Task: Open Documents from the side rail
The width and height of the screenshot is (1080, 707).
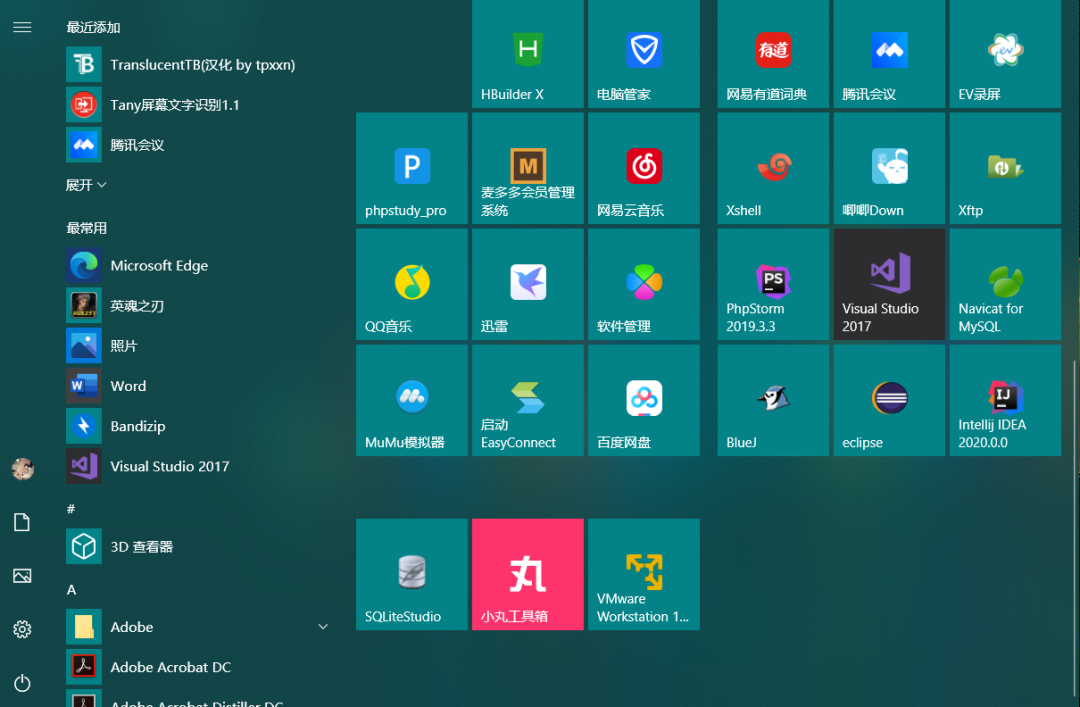Action: (22, 522)
